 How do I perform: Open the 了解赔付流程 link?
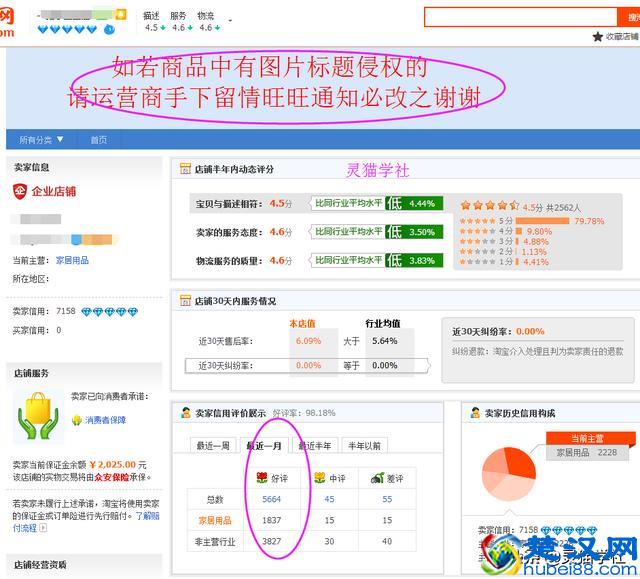click(x=86, y=521)
